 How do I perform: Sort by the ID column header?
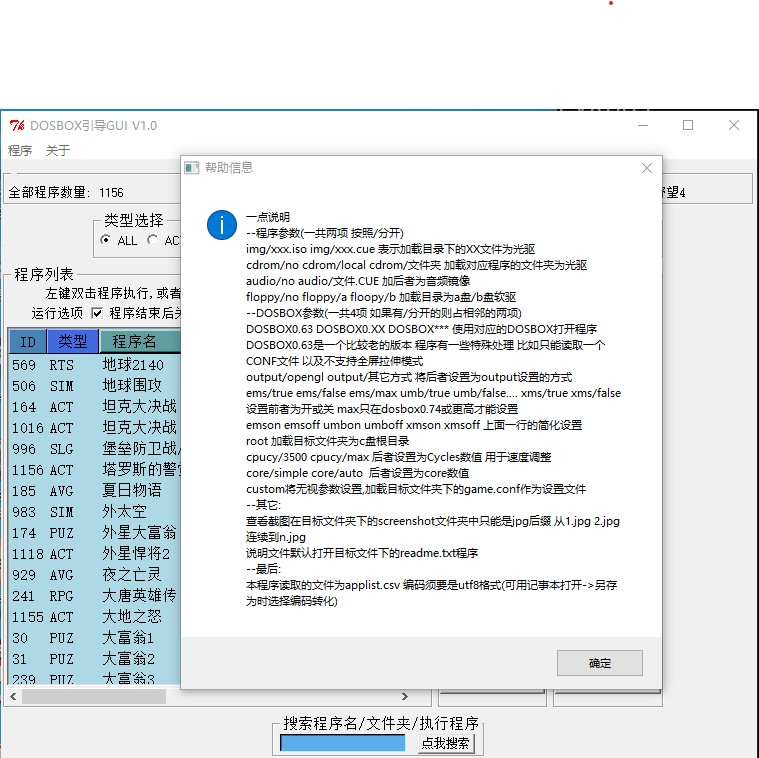coord(28,341)
